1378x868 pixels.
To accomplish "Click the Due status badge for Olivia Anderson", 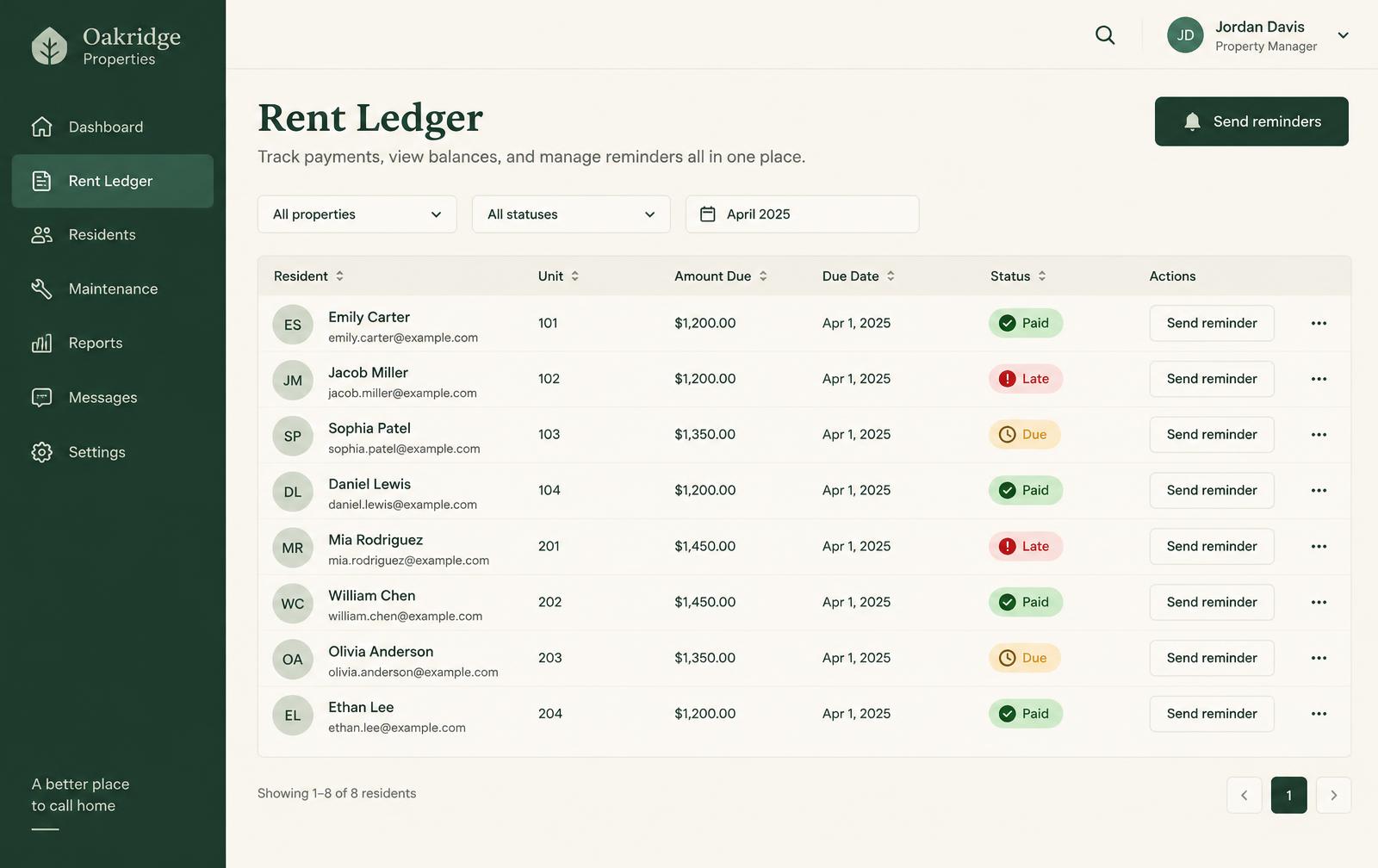I will tap(1024, 658).
